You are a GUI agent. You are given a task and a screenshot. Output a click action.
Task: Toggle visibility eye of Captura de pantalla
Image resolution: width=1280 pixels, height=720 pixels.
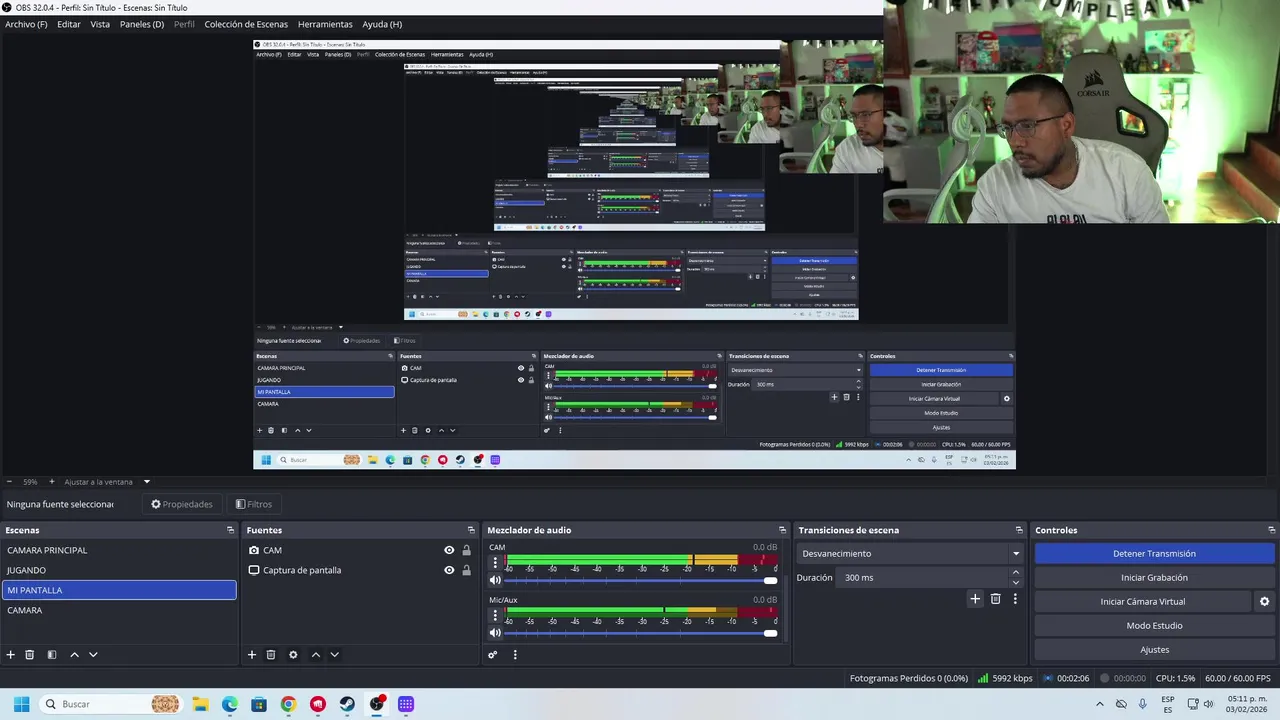[449, 570]
